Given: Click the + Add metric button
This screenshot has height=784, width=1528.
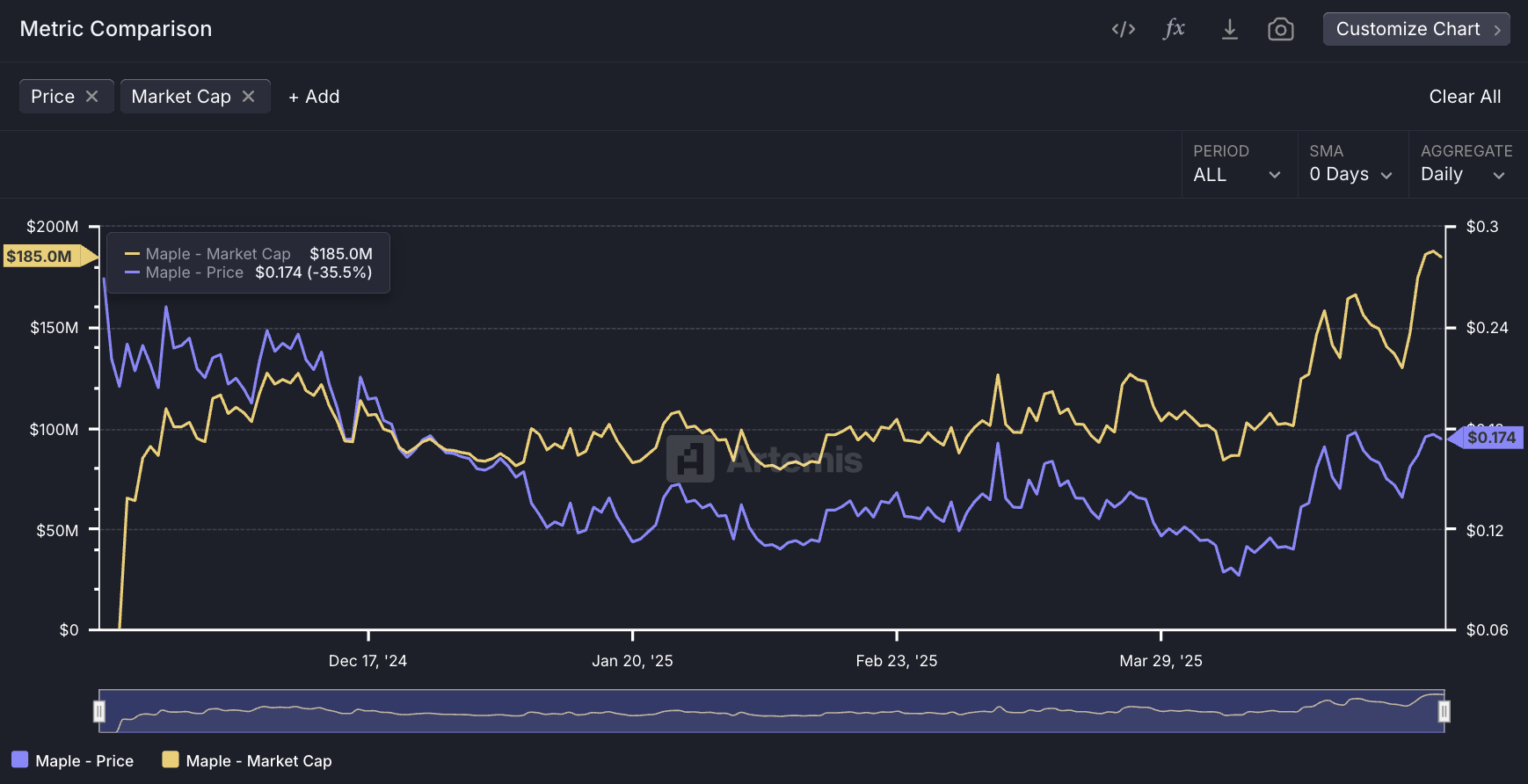Looking at the screenshot, I should 314,97.
